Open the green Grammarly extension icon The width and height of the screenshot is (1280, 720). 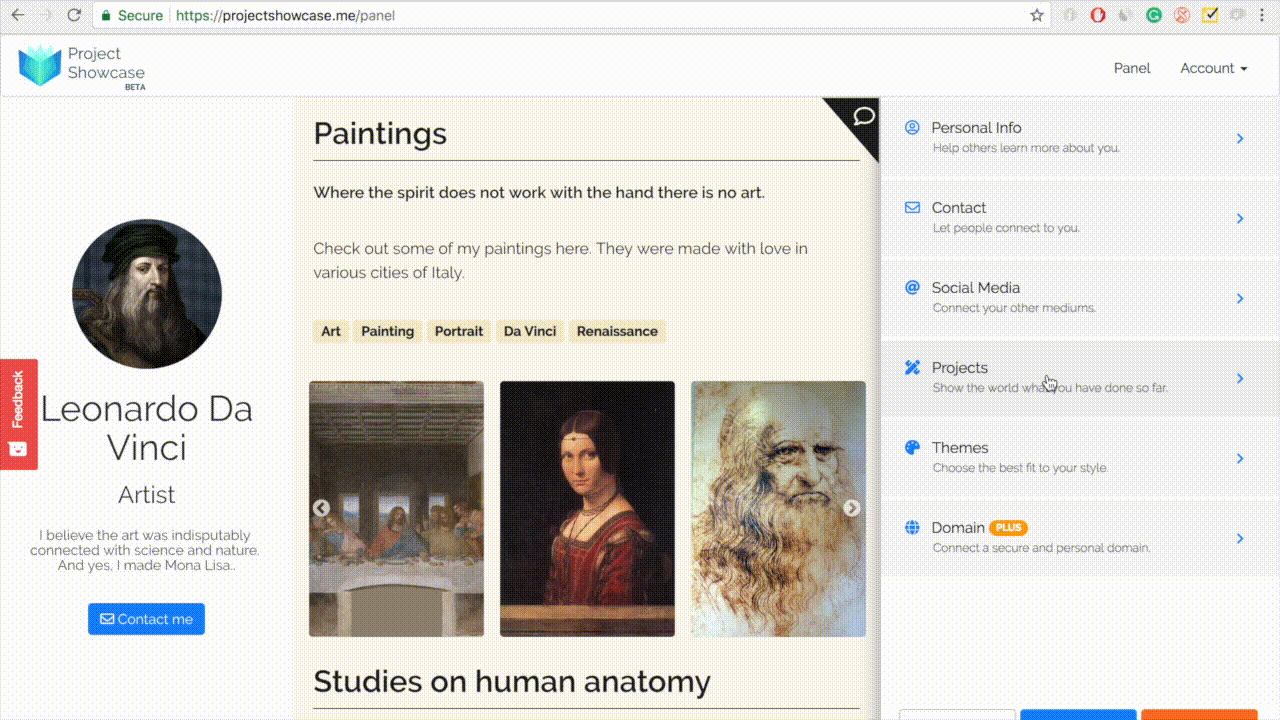[x=1154, y=15]
